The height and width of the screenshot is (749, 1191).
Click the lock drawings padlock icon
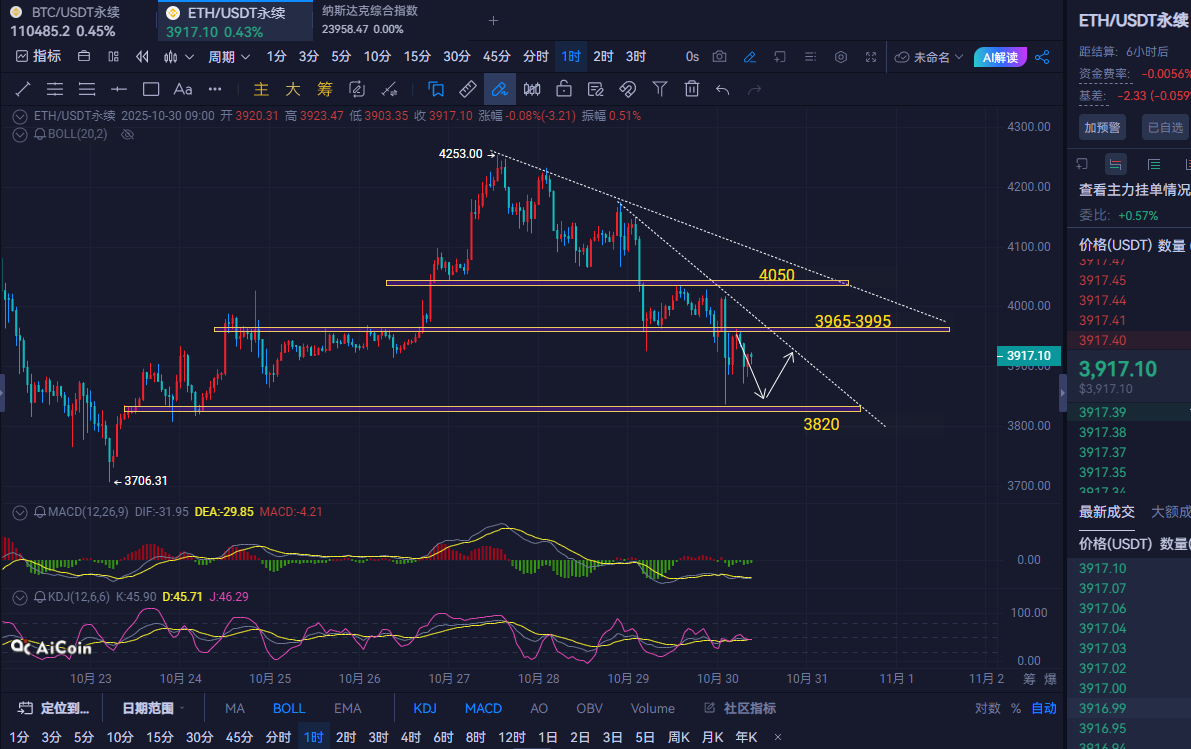click(564, 89)
